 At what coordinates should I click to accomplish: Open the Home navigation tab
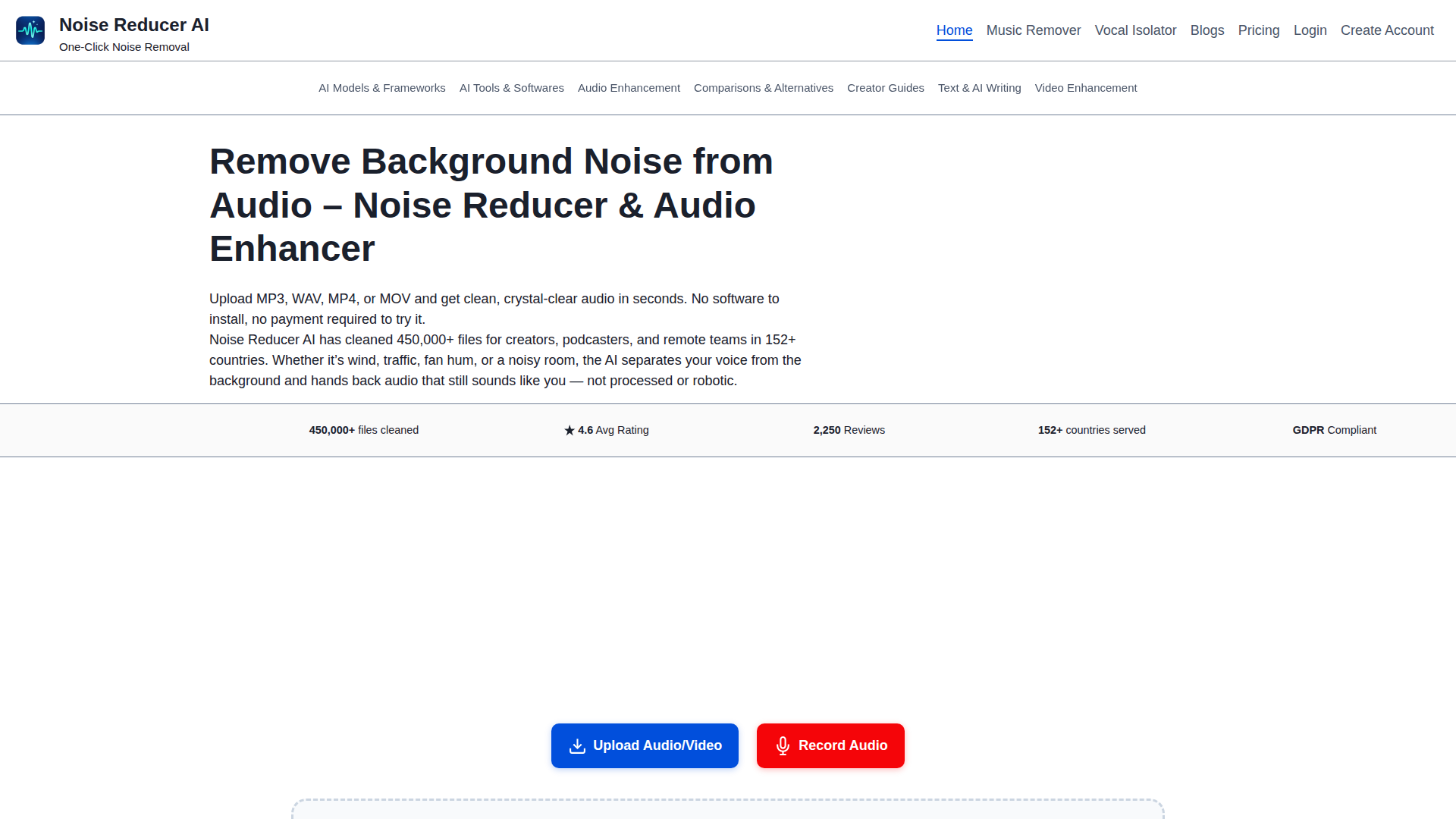[x=954, y=30]
